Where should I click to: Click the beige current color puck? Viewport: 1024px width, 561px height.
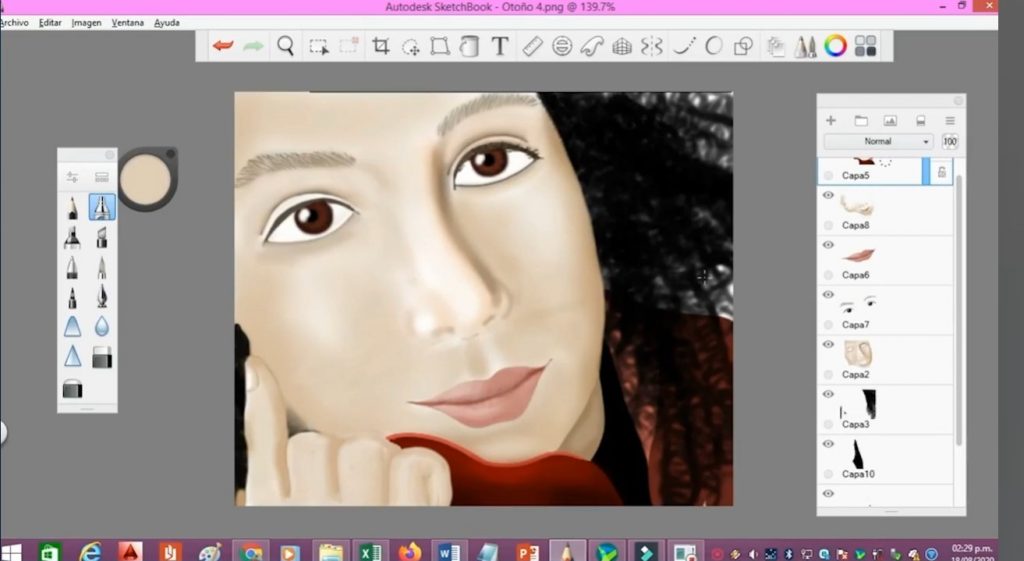pos(145,179)
